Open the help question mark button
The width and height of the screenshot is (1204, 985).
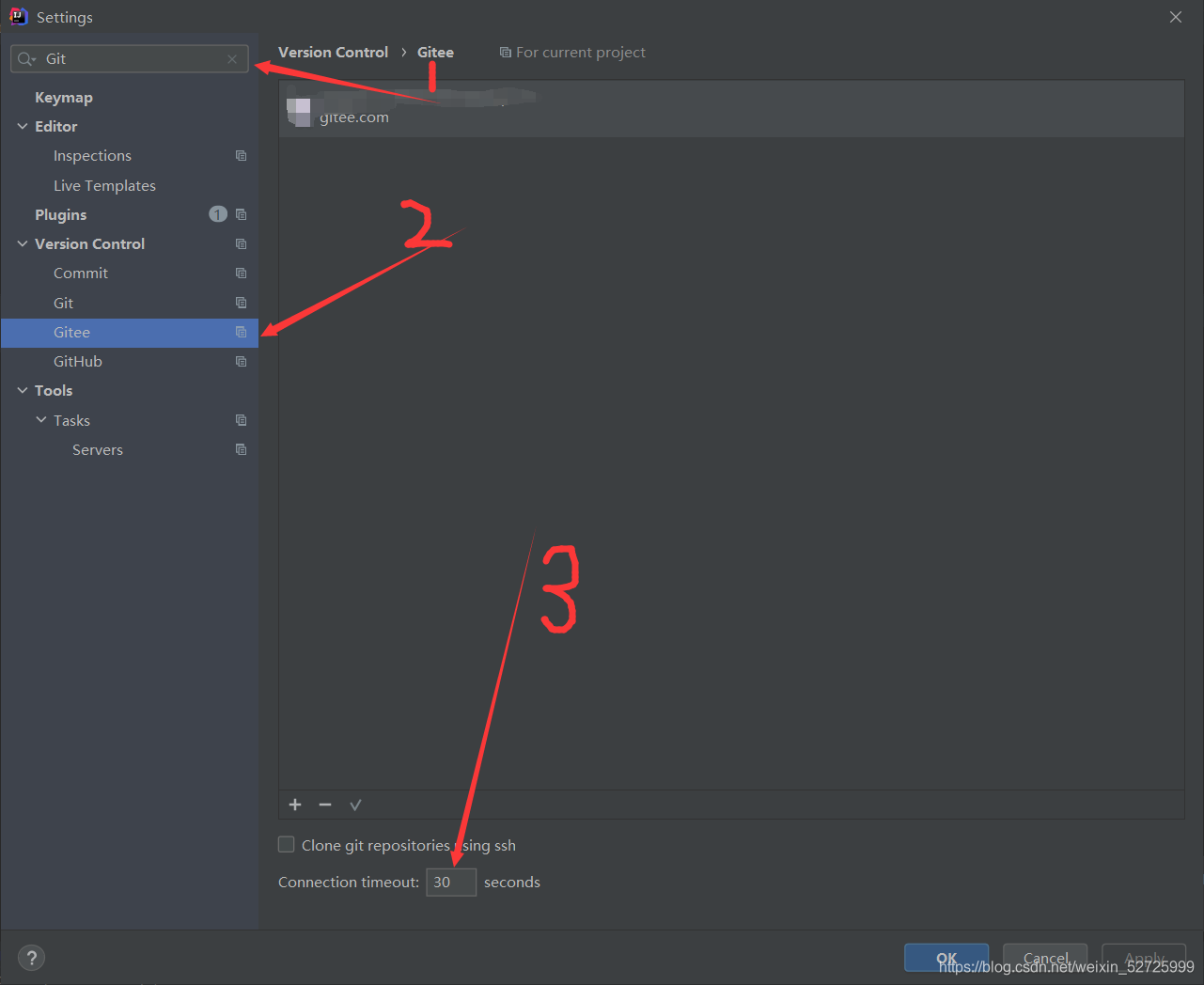[x=31, y=958]
